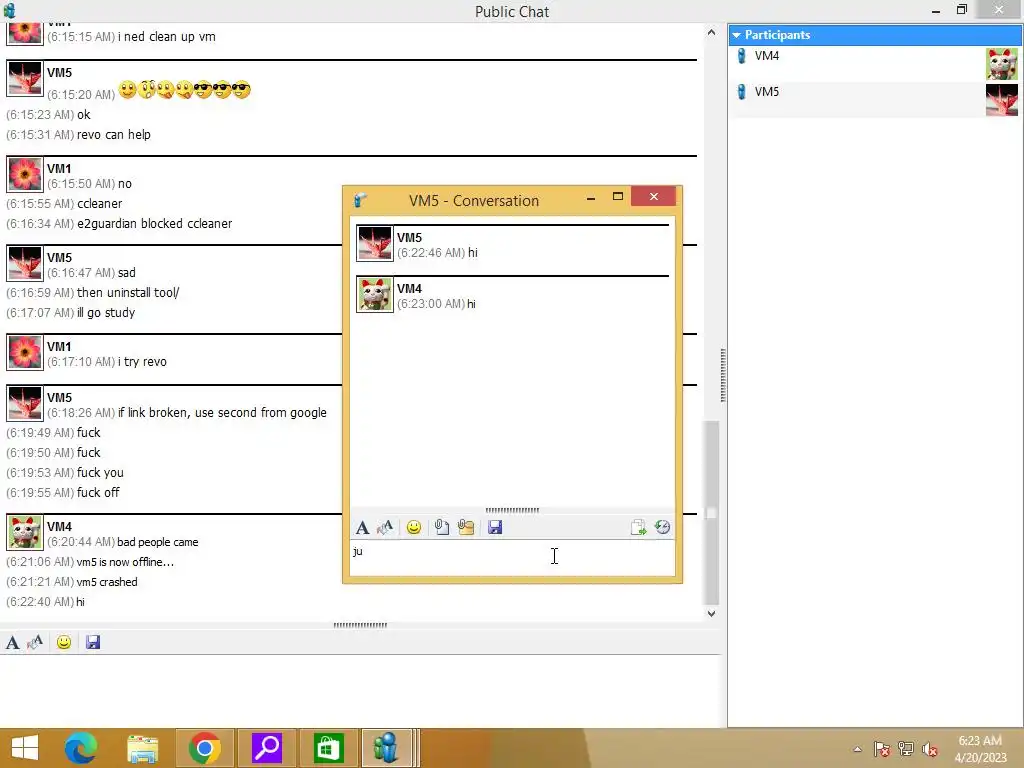Click VM5's avatar in the VM5 Conversation window
The width and height of the screenshot is (1024, 768).
(375, 243)
